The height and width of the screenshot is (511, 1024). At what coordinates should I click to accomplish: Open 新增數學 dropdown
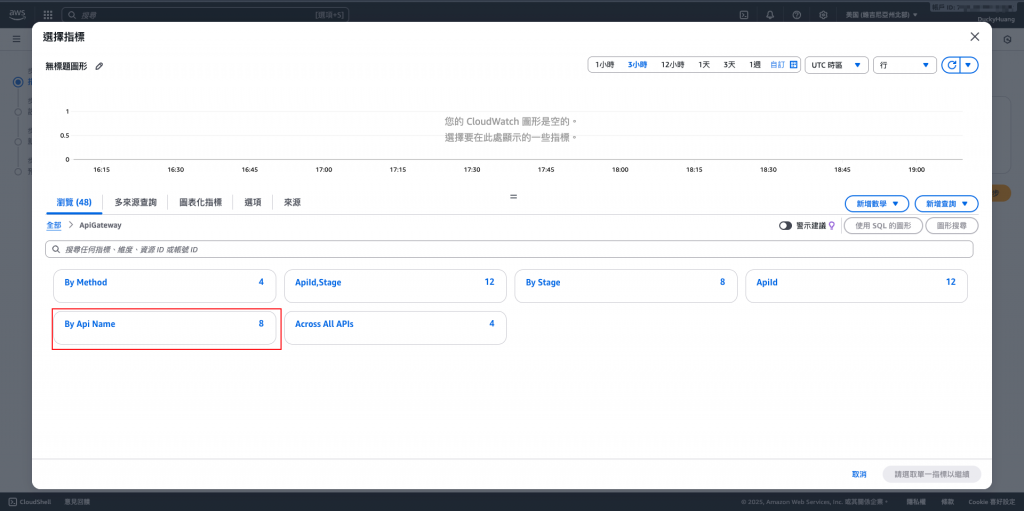(877, 204)
